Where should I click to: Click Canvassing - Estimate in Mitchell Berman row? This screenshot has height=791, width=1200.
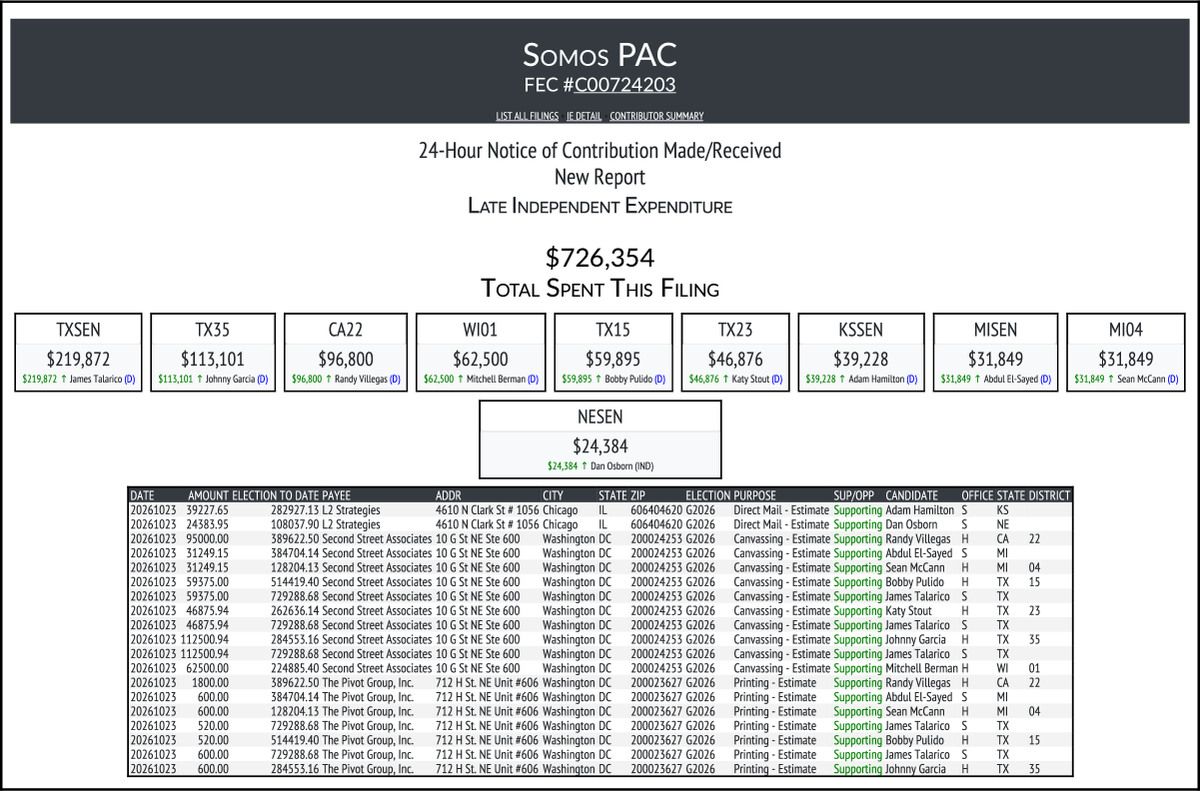pos(781,668)
